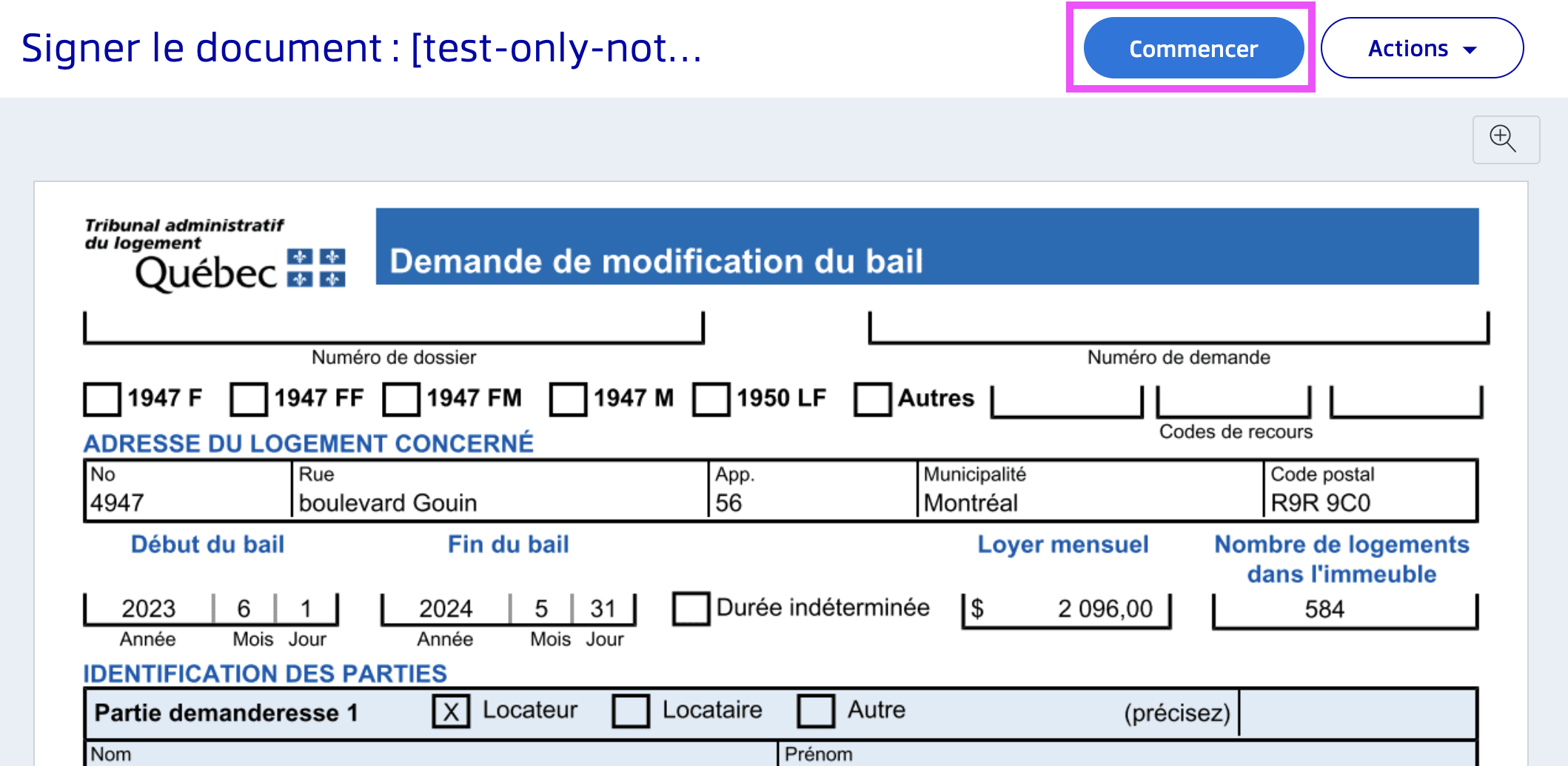Check the Autres checkbox
This screenshot has width=1568, height=766.
click(x=872, y=400)
